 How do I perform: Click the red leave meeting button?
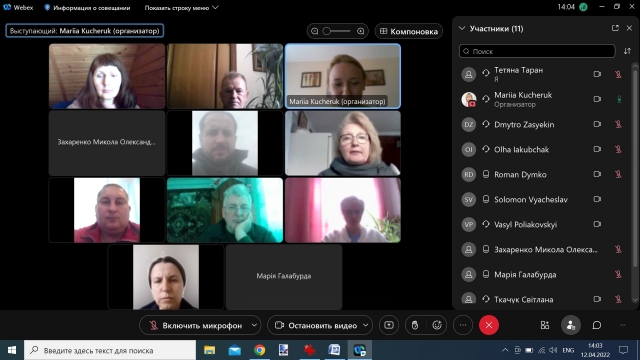[489, 325]
